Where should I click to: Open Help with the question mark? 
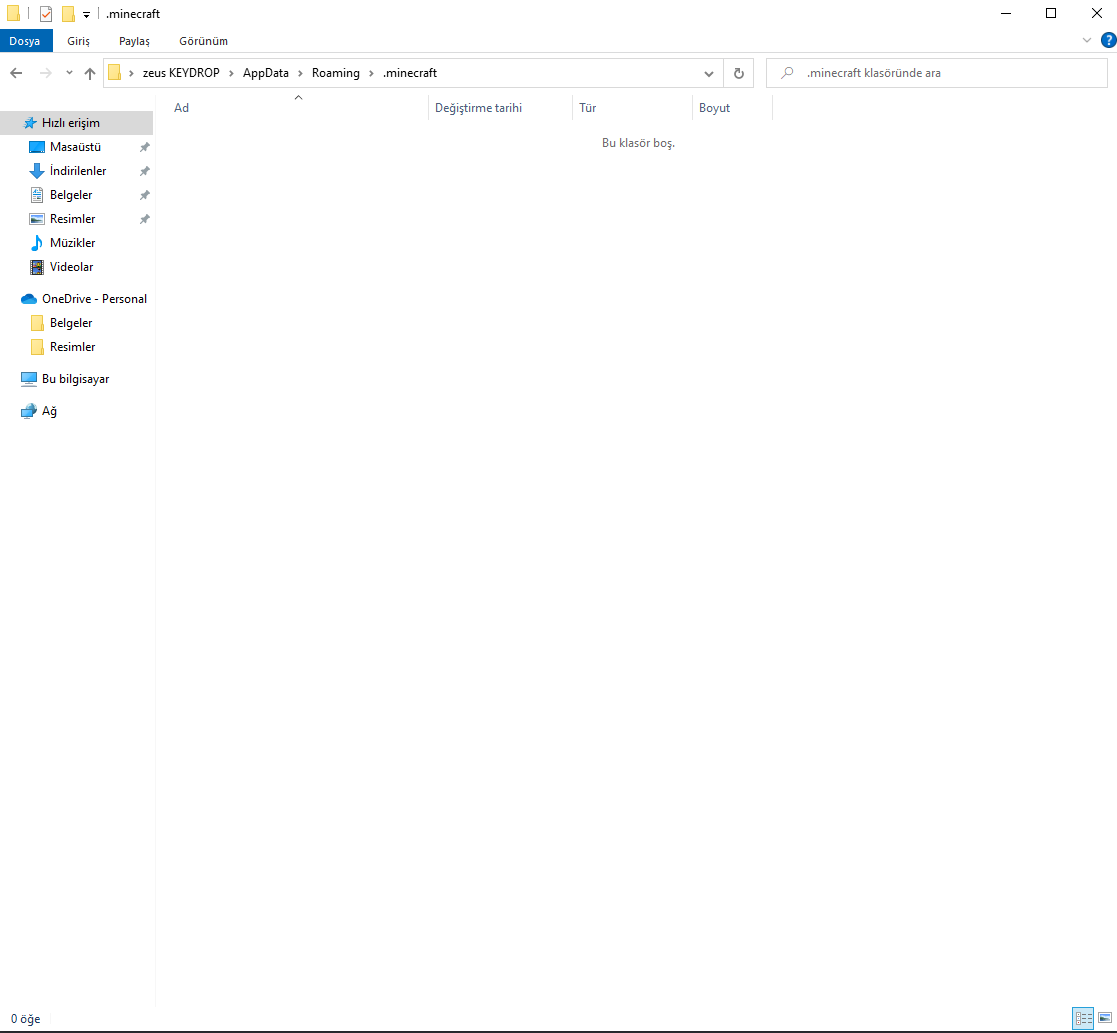point(1108,40)
